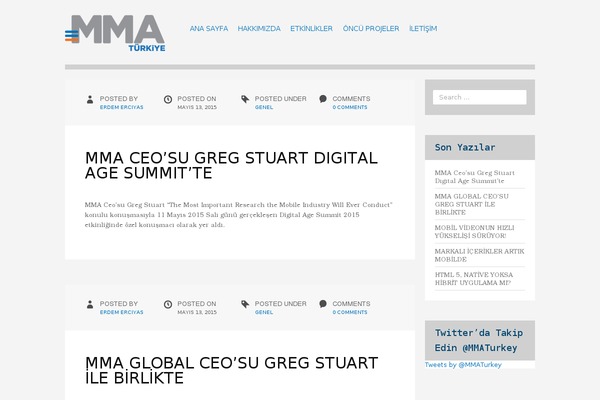Open the İLETİŞİM page
Screen dimensions: 600x400
(423, 29)
